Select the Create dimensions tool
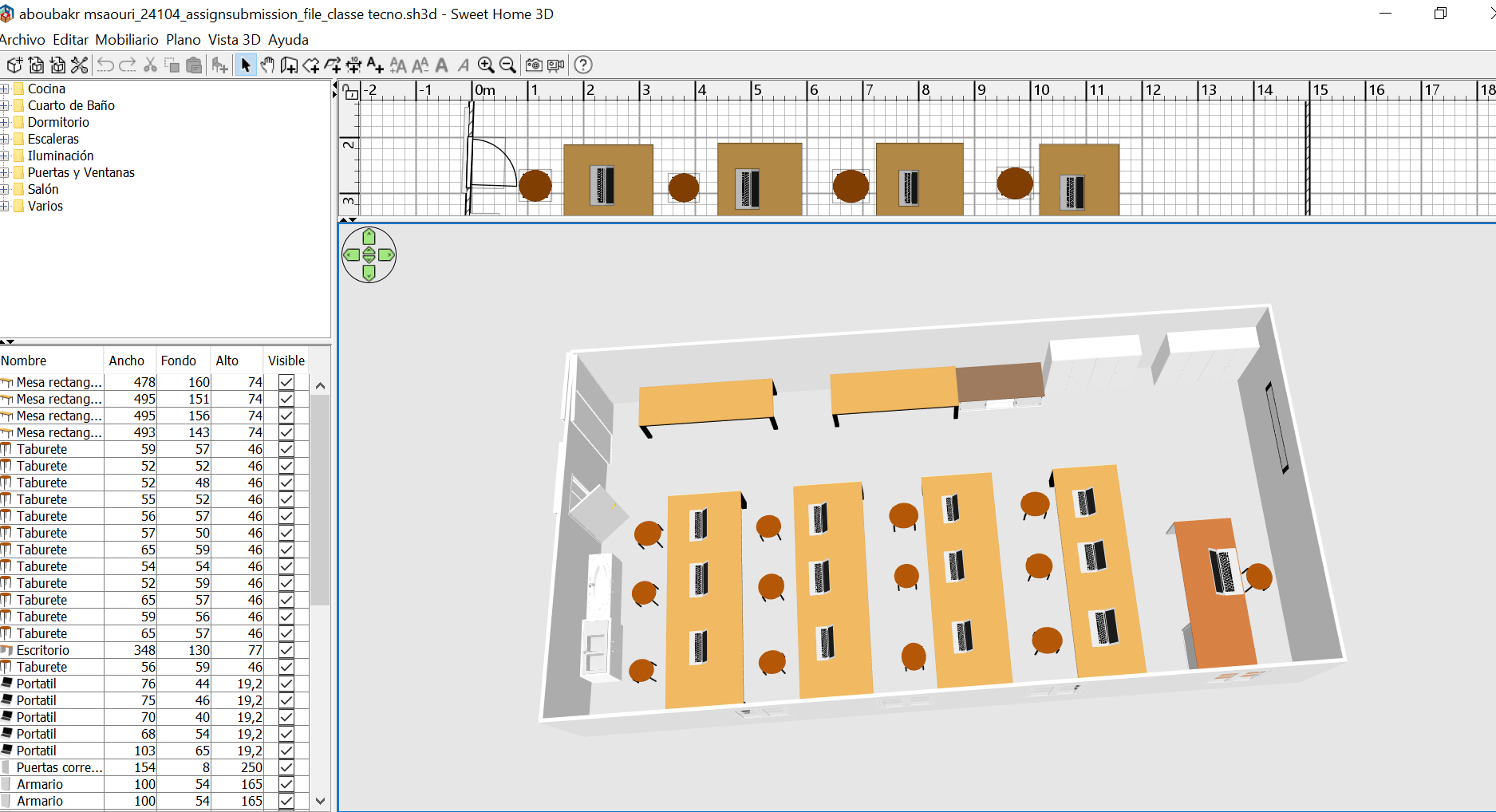This screenshot has width=1496, height=812. click(x=353, y=65)
